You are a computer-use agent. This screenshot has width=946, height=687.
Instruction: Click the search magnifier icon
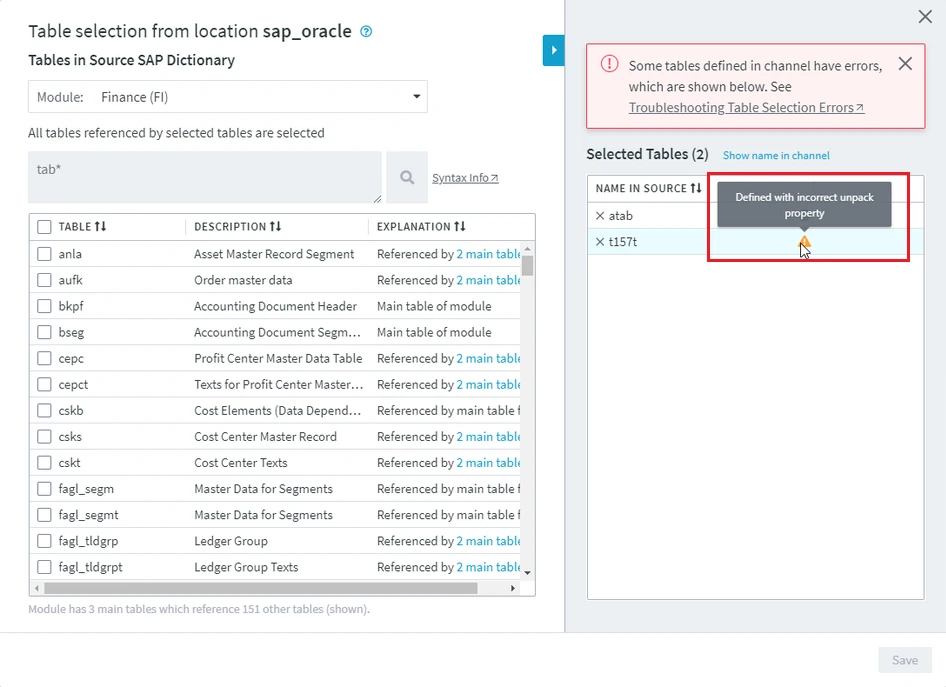(407, 177)
